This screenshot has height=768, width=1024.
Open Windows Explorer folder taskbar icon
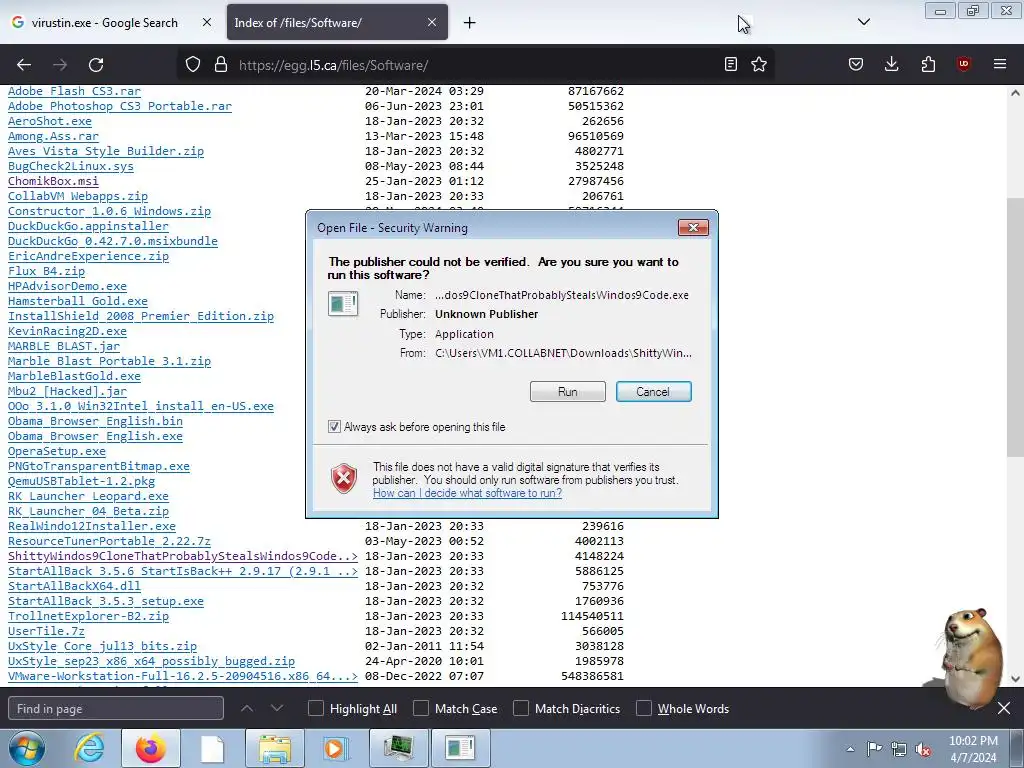[x=274, y=748]
